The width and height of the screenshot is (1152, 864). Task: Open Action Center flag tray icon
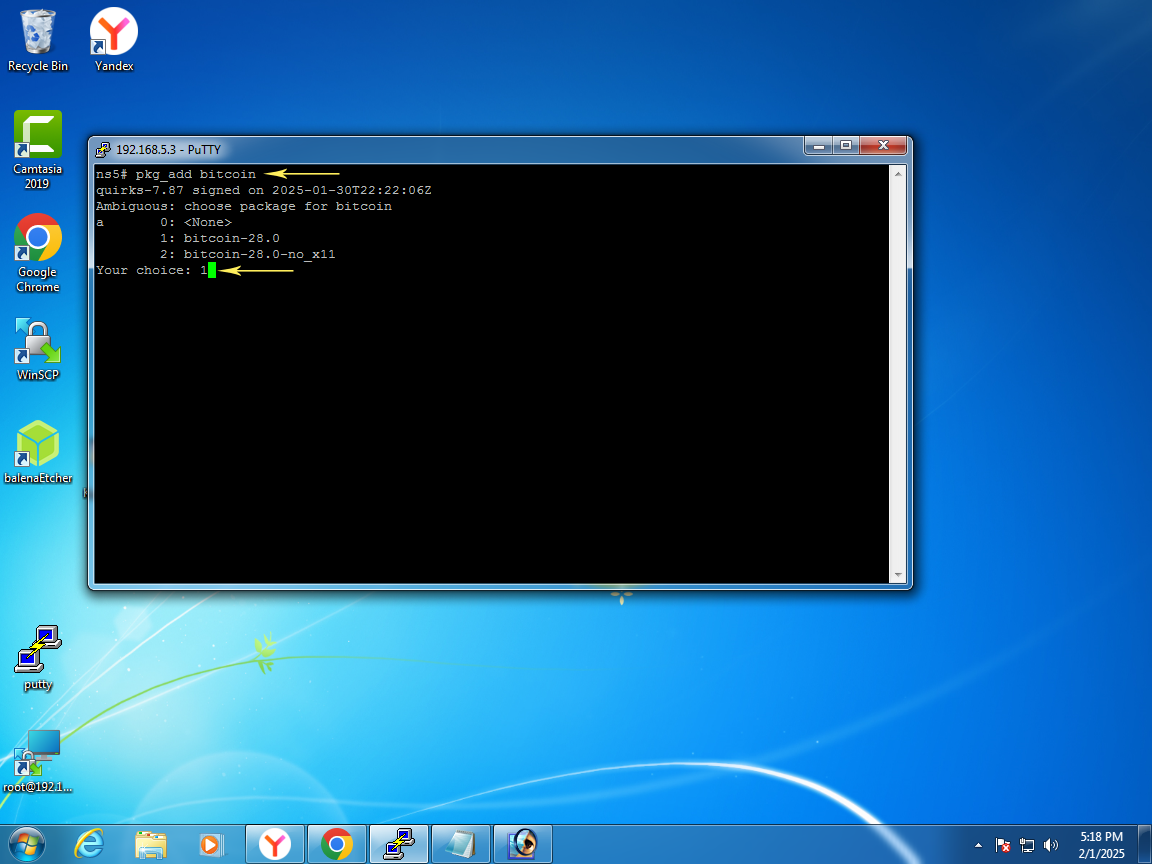click(x=1002, y=846)
